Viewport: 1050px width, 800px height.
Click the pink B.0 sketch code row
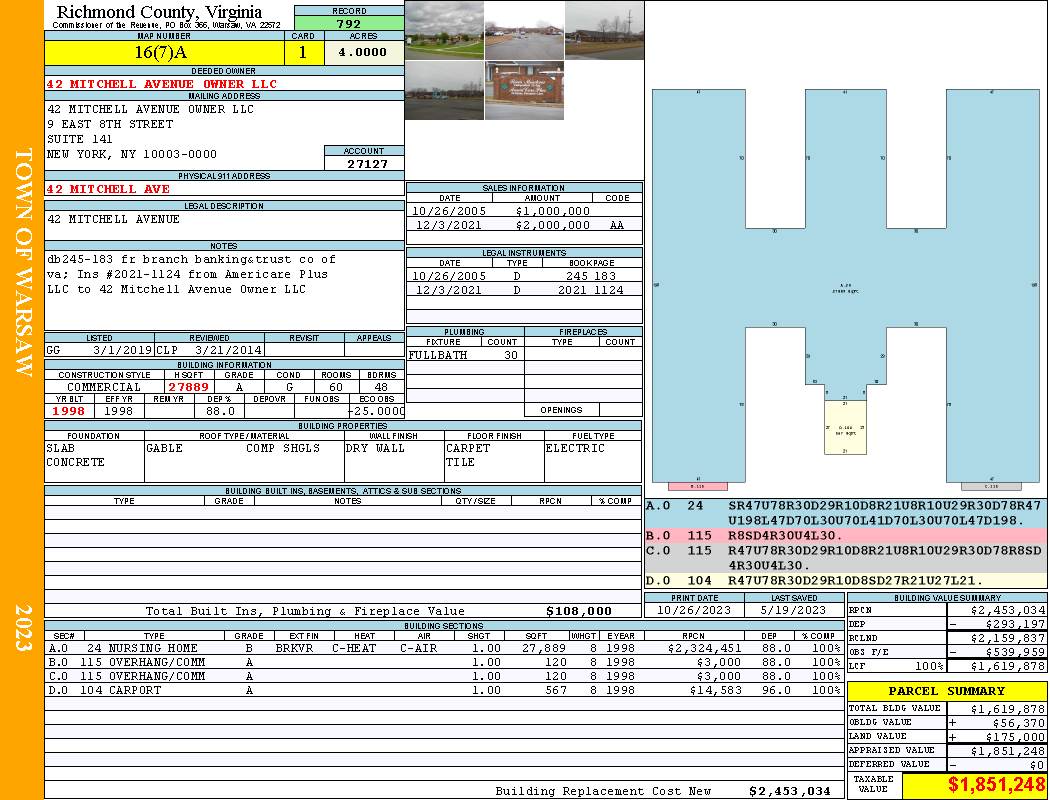[845, 536]
